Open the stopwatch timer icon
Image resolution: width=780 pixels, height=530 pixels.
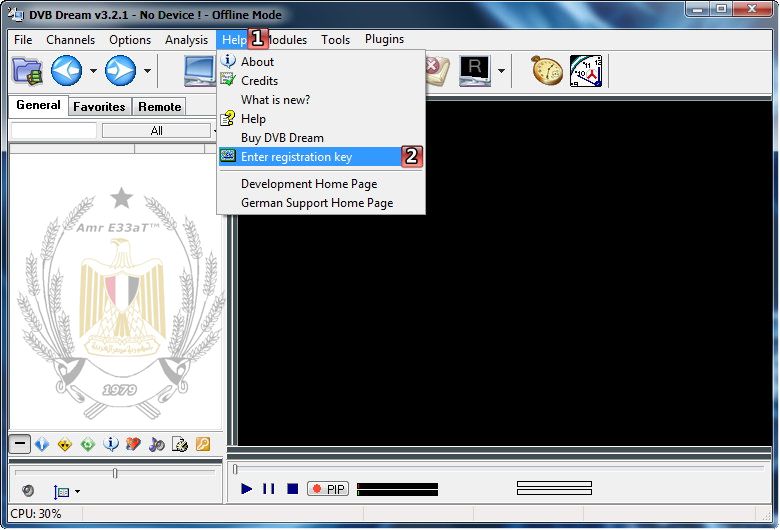coord(547,71)
